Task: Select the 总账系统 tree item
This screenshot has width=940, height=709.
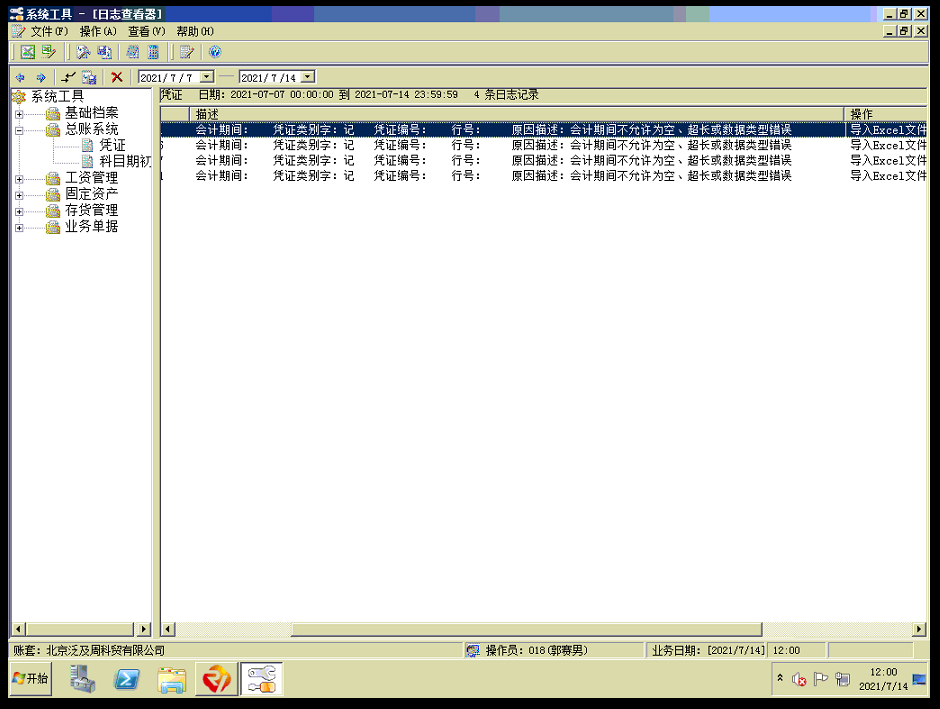Action: (91, 129)
